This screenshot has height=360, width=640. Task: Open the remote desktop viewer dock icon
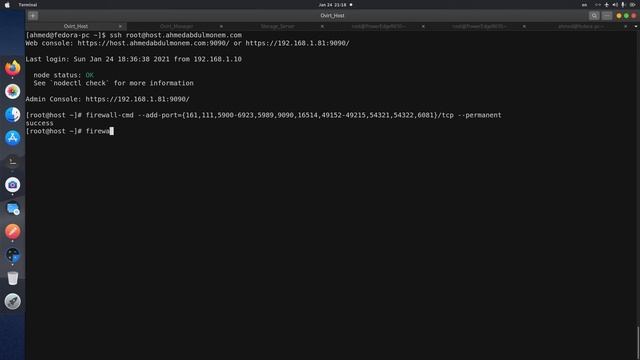point(13,208)
